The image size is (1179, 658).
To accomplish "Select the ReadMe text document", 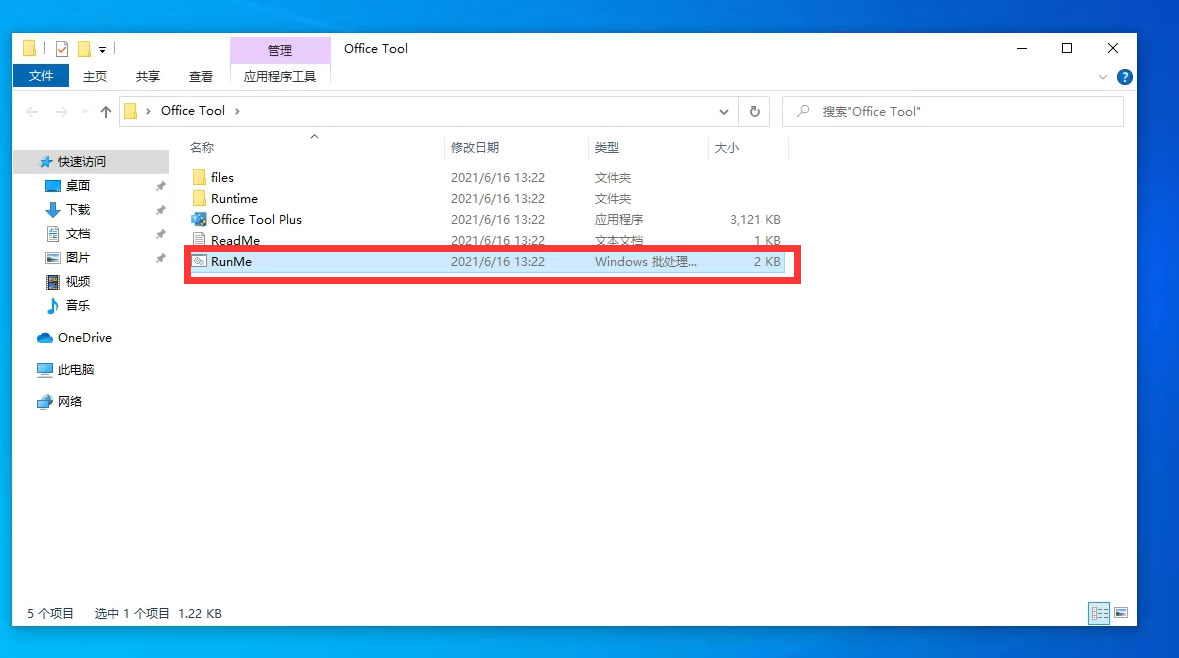I will 233,240.
